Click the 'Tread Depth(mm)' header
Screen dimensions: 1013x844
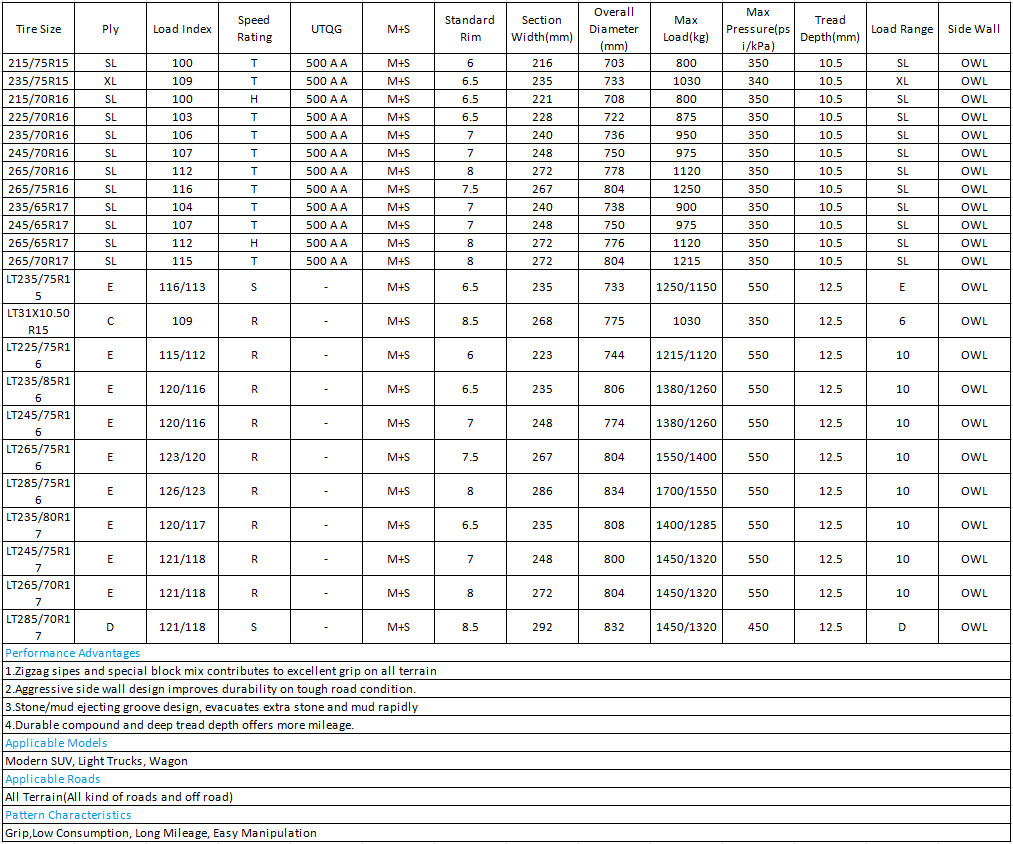point(830,28)
